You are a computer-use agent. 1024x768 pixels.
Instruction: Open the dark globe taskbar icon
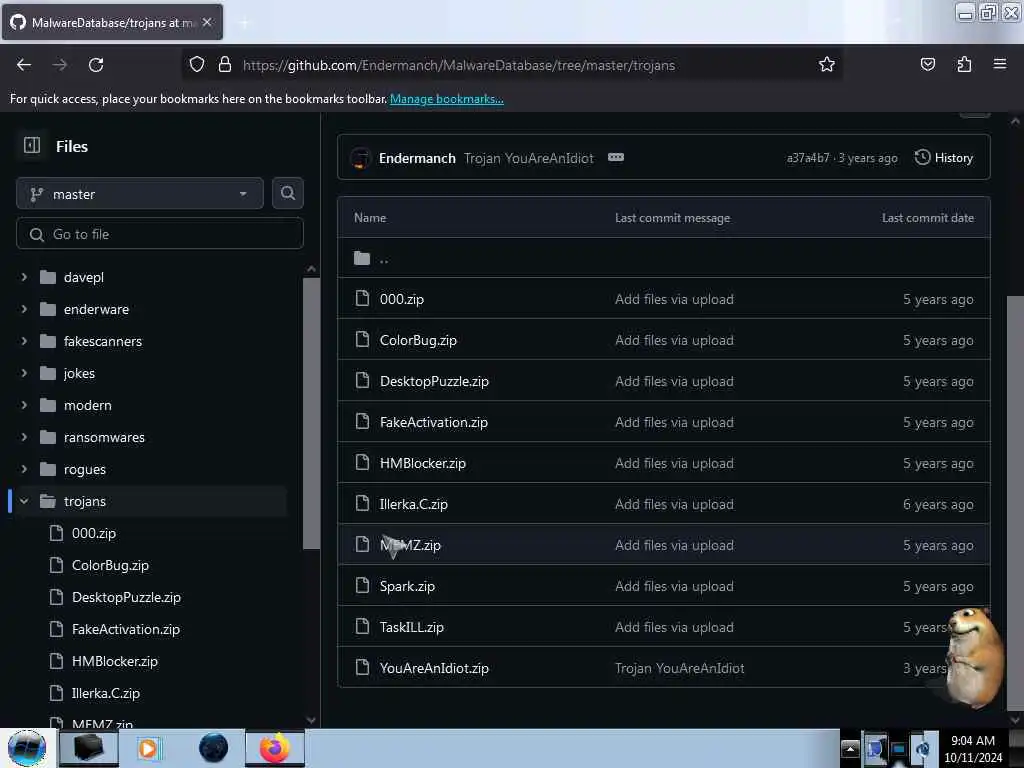tap(214, 748)
